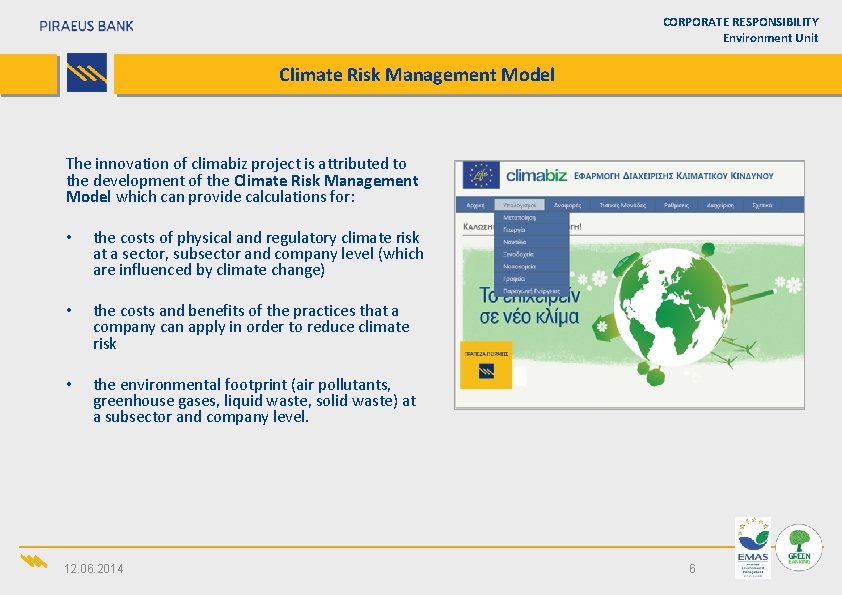The image size is (842, 595).
Task: Click the environmental footprint bullet
Action: 255,401
